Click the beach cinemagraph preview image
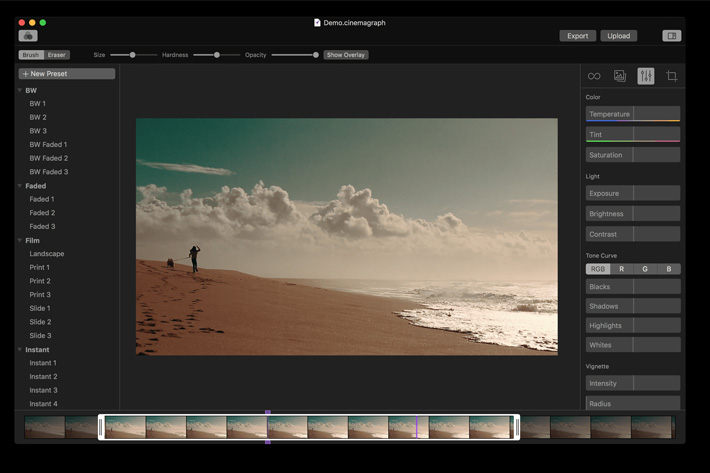The height and width of the screenshot is (473, 710). pos(347,237)
